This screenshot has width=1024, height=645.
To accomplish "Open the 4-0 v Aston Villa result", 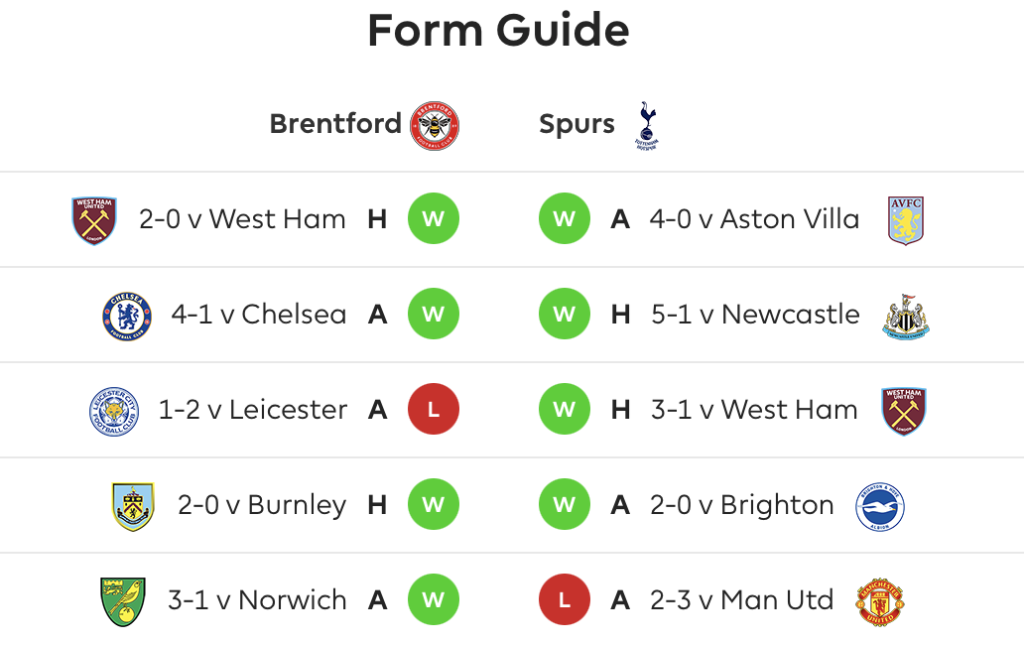I will click(x=754, y=219).
